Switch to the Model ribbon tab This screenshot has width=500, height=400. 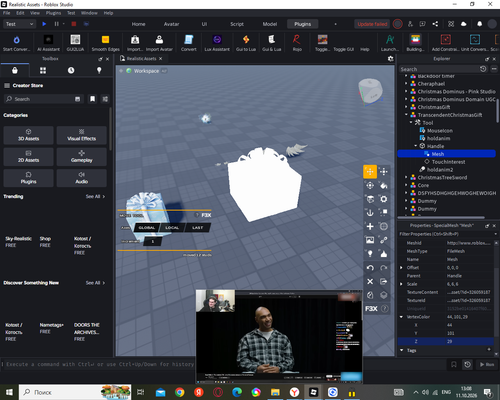pos(270,24)
